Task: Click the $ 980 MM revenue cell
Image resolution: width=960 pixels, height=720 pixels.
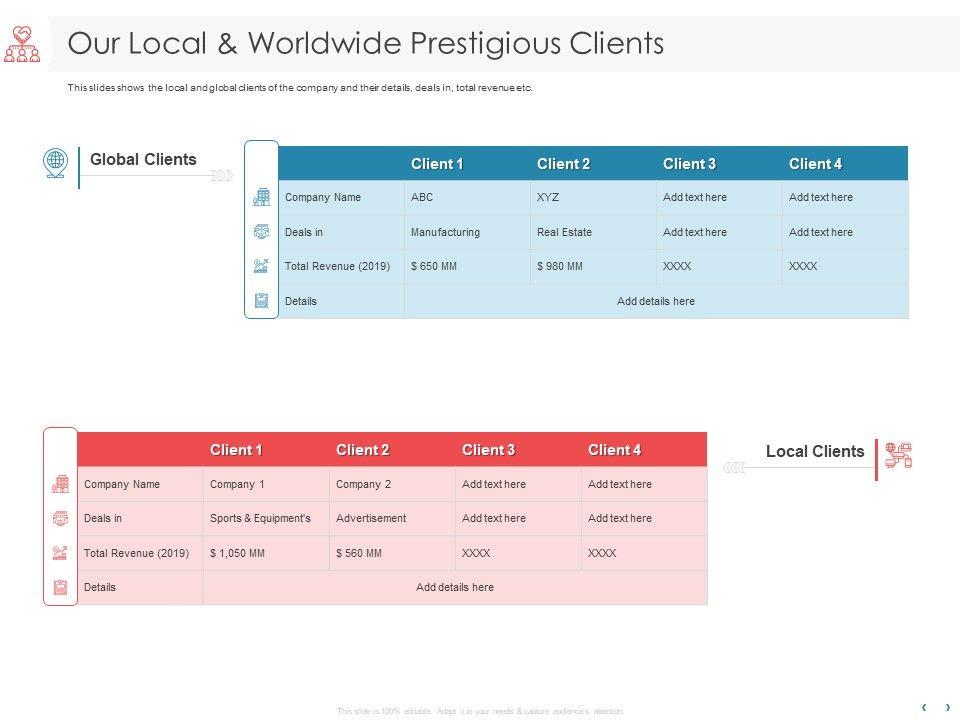Action: tap(560, 266)
